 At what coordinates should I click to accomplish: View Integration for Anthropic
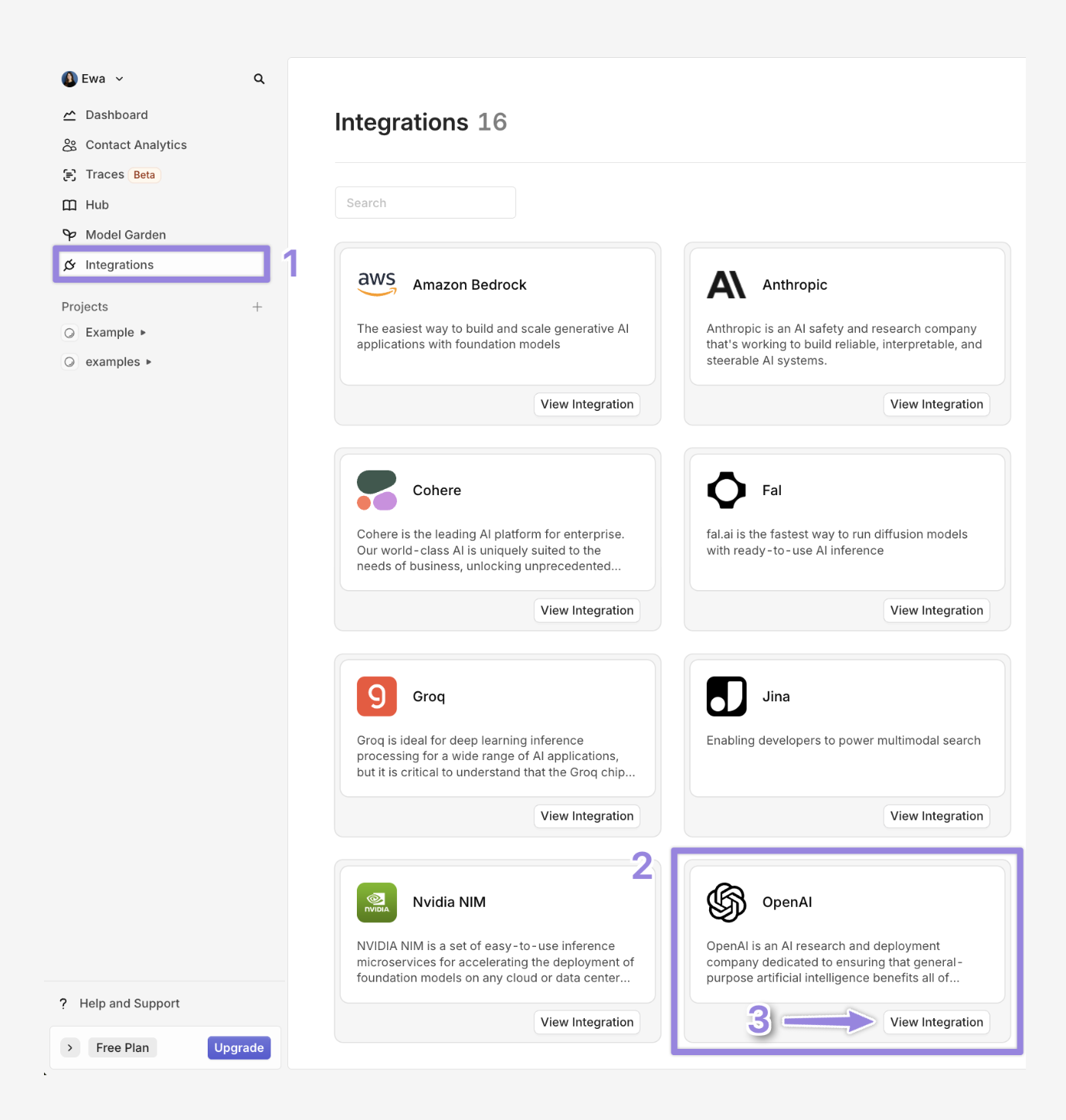[936, 405]
